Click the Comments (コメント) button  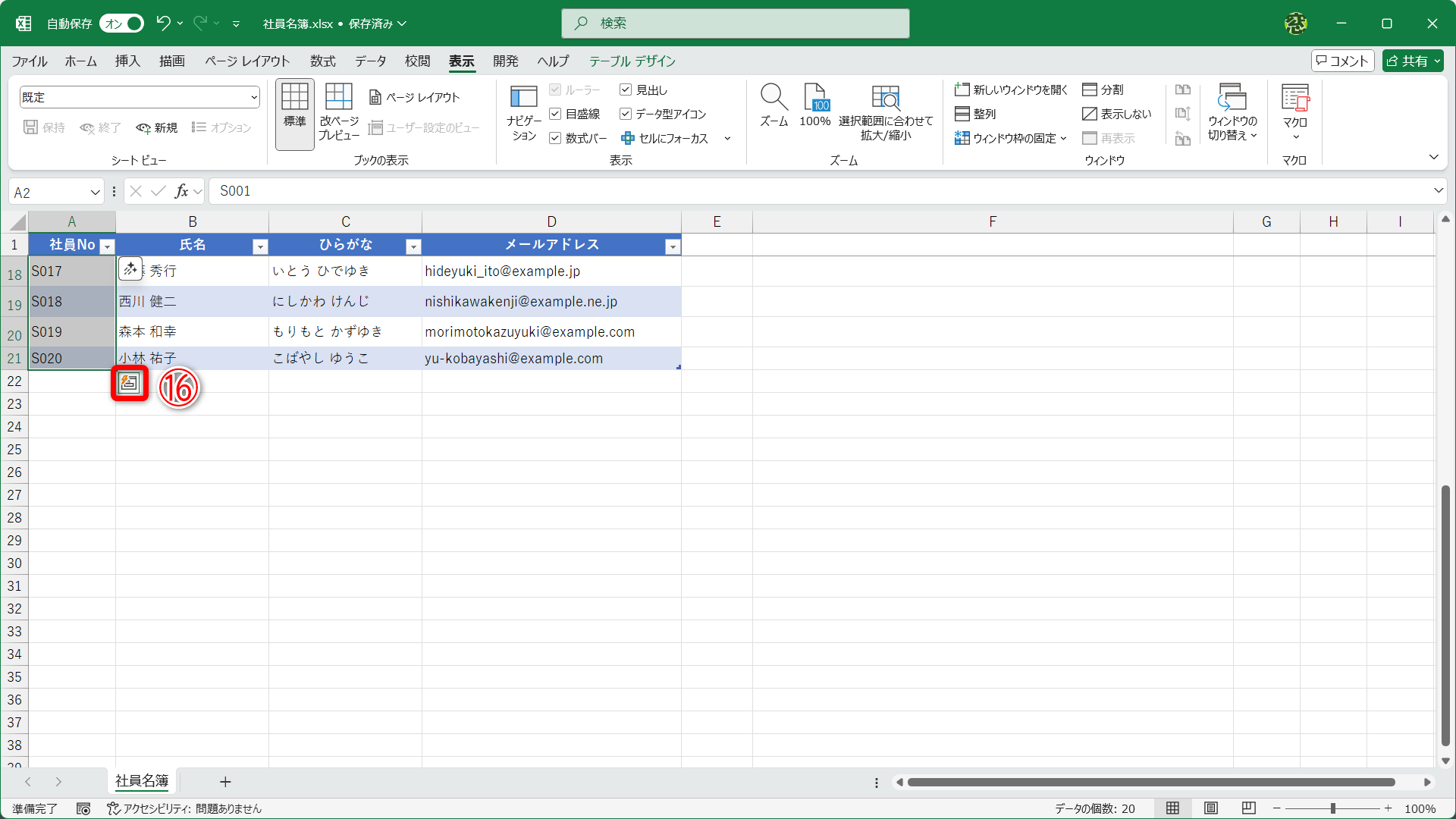(x=1342, y=61)
